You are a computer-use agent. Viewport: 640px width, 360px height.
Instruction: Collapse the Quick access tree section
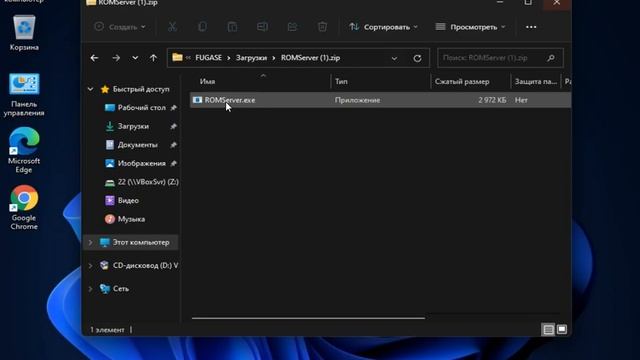point(90,89)
